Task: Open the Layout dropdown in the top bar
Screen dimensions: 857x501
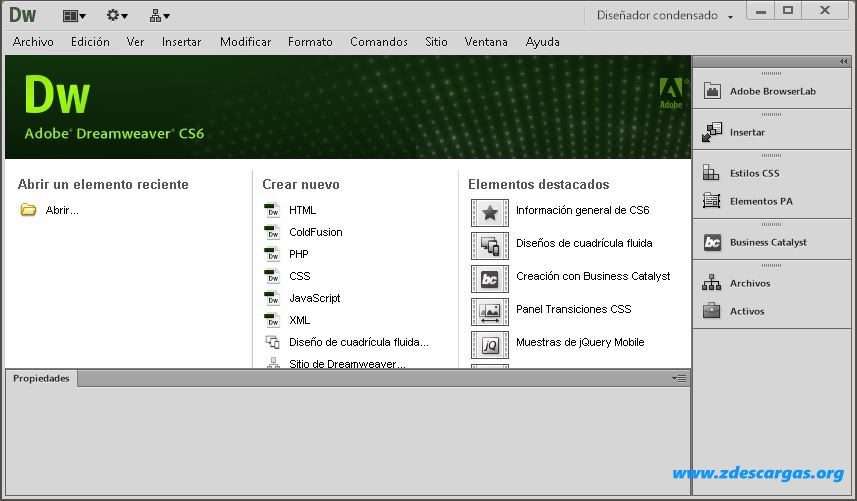Action: (74, 16)
